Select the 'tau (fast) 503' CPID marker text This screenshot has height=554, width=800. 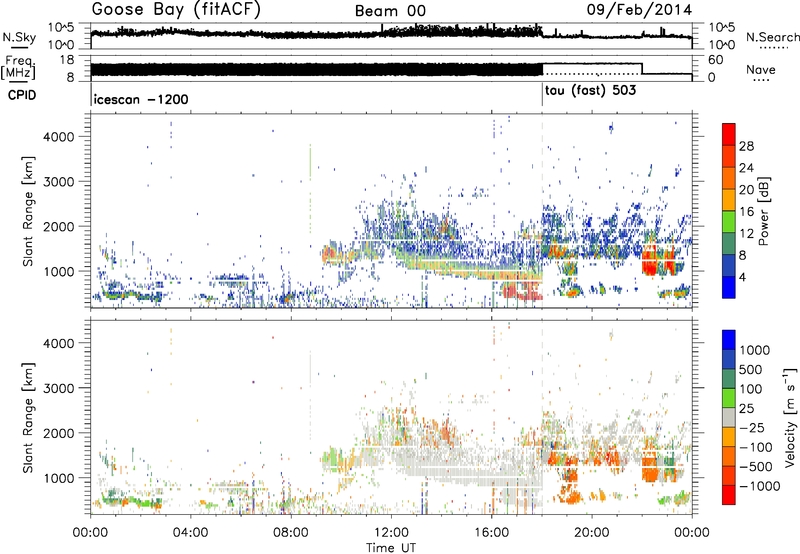[x=591, y=91]
